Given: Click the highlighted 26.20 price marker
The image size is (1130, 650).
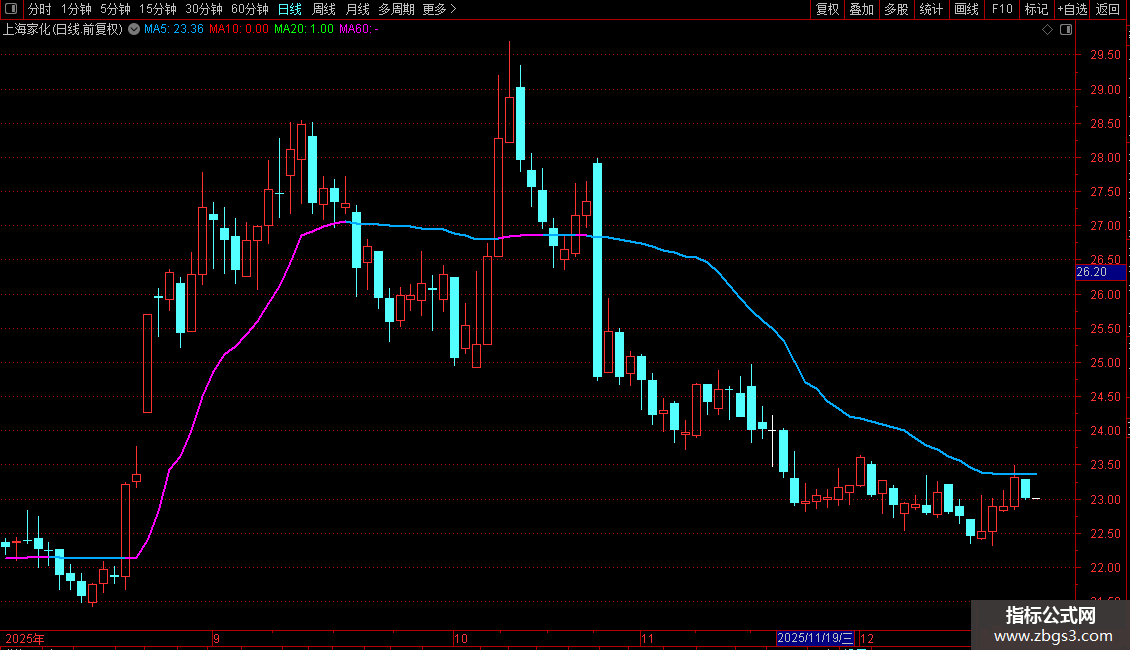Looking at the screenshot, I should coord(1100,272).
